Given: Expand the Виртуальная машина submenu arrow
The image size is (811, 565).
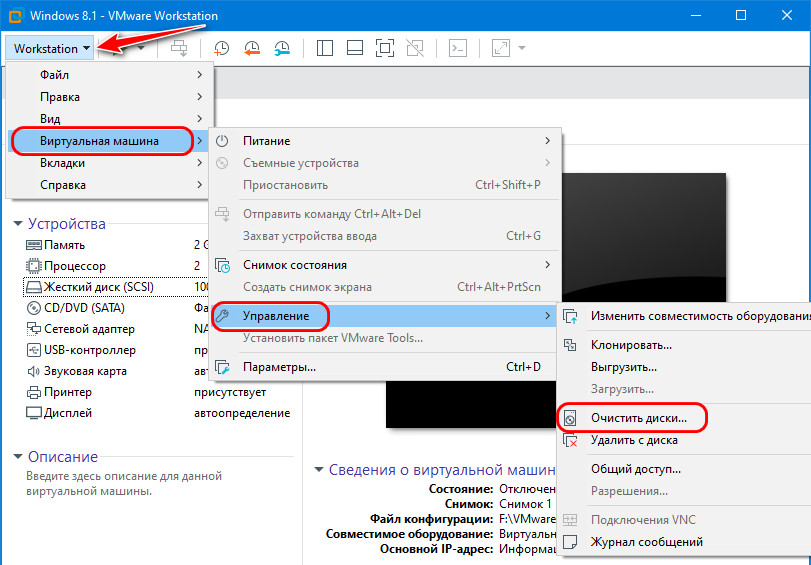Looking at the screenshot, I should click(x=200, y=141).
